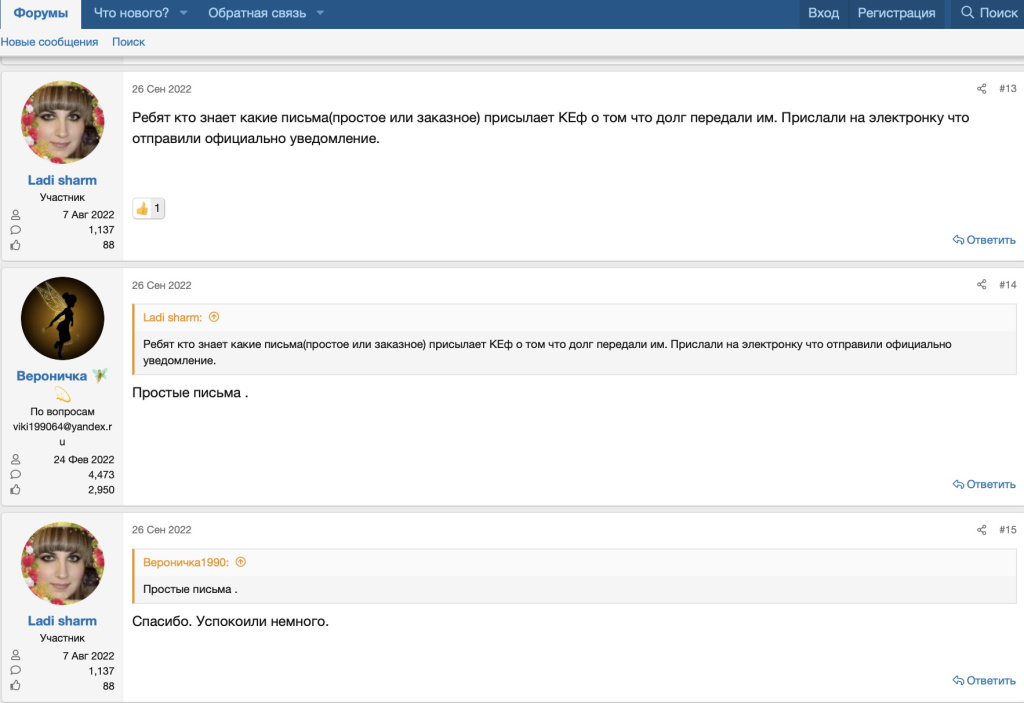Click share icon on post #15
This screenshot has width=1024, height=703.
[x=981, y=530]
